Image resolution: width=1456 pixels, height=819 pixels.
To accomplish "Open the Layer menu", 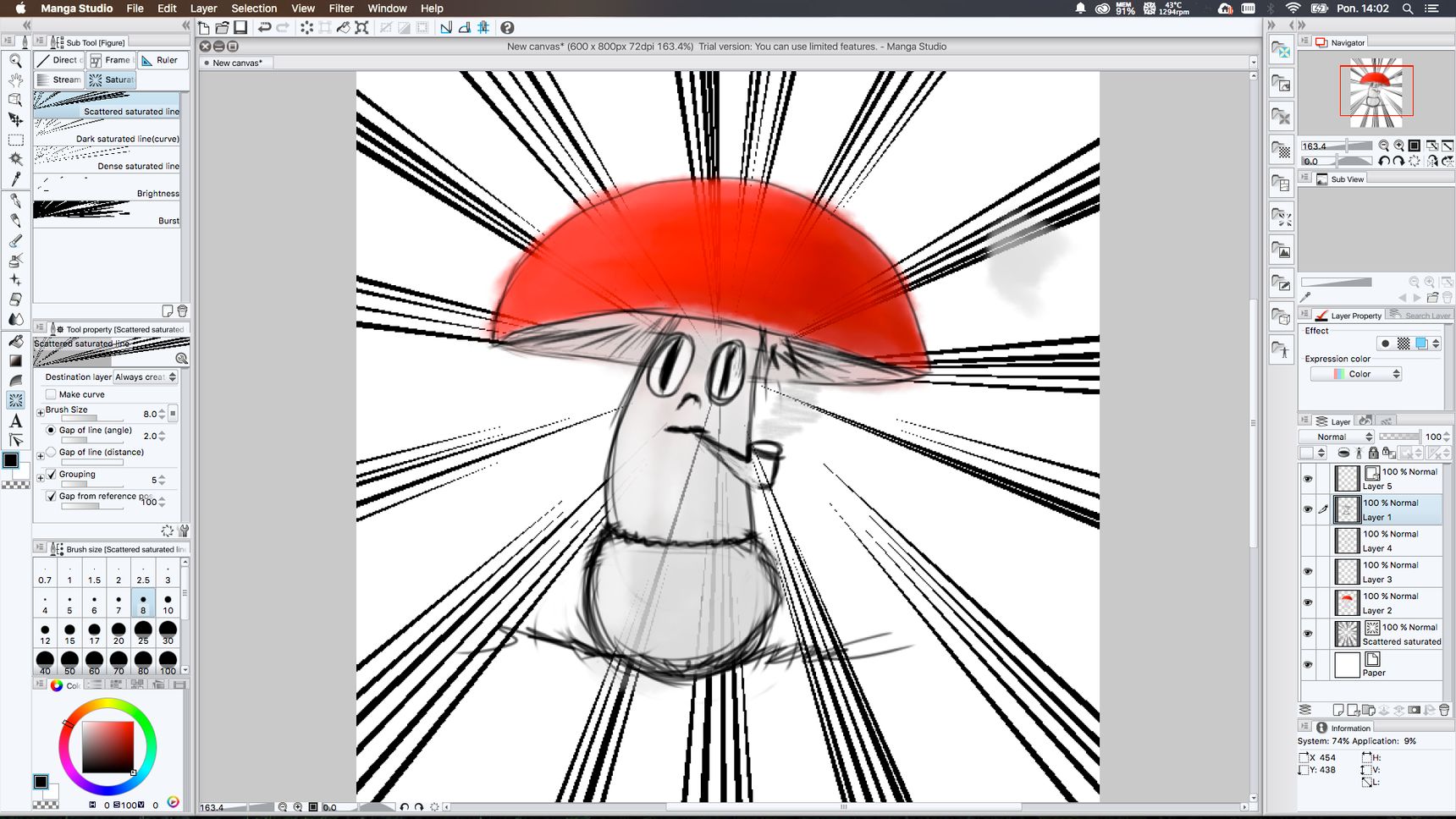I will [x=203, y=8].
